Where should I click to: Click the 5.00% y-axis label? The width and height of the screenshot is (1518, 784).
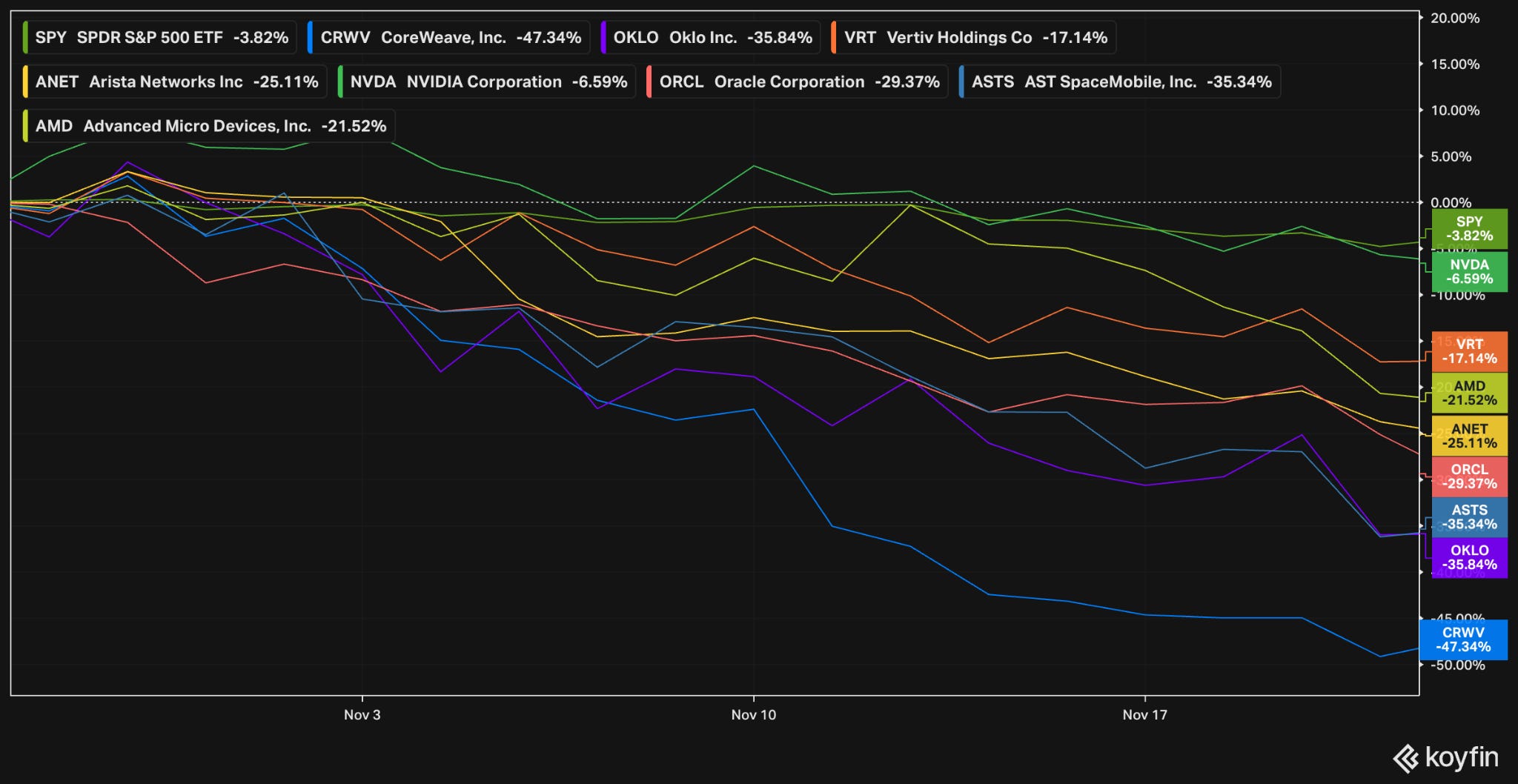pos(1451,156)
